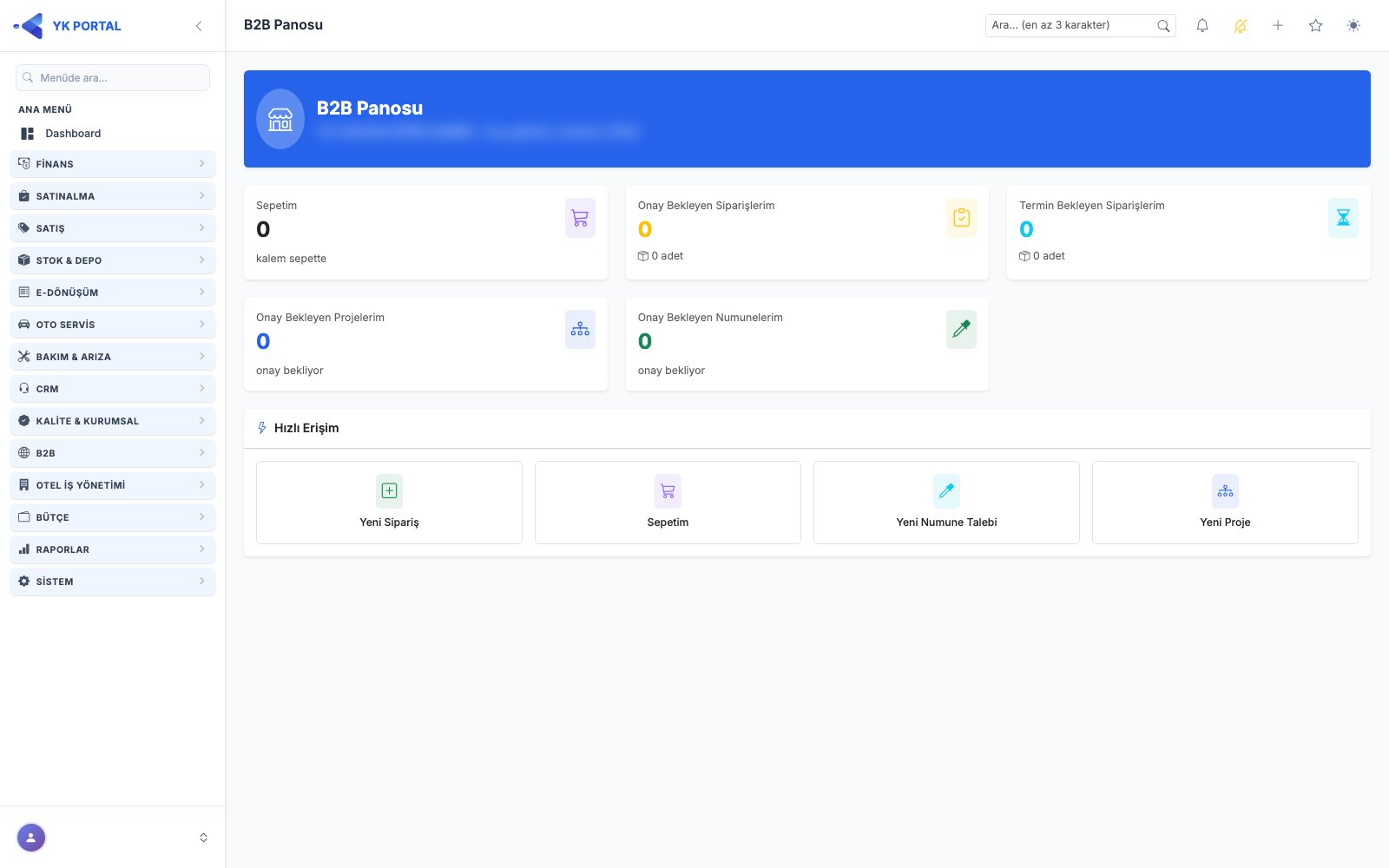
Task: Open the Sepetim quick access button
Action: pyautogui.click(x=668, y=503)
